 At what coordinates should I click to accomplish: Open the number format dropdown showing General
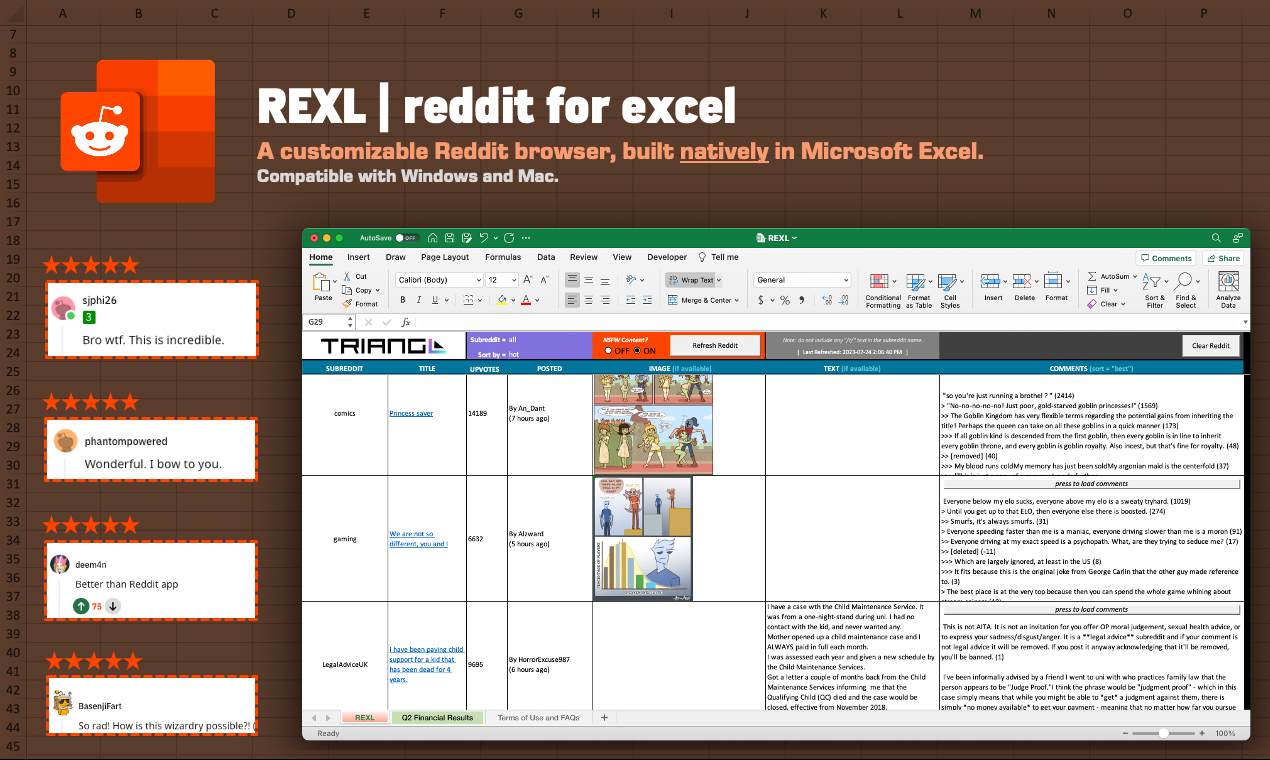click(x=801, y=279)
